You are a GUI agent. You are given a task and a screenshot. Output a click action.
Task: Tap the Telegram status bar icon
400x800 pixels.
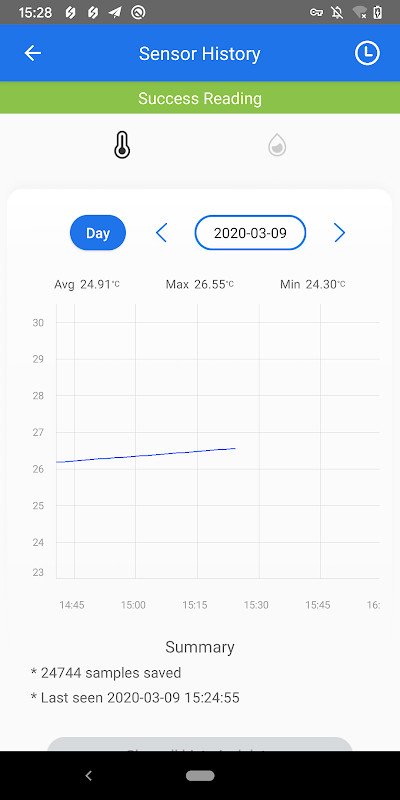point(115,13)
